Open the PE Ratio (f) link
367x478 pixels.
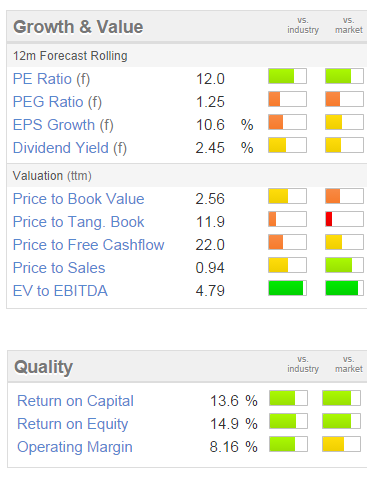click(51, 79)
